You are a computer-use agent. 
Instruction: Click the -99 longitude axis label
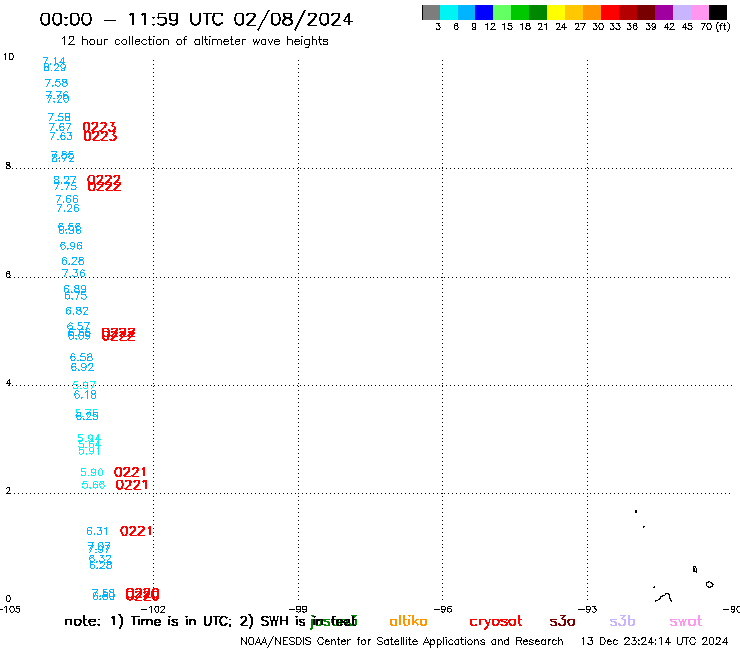pos(298,609)
